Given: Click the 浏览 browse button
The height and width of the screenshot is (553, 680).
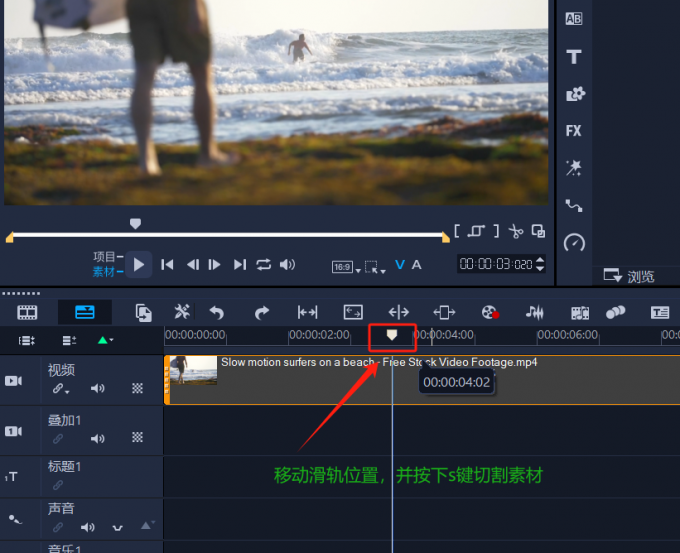Looking at the screenshot, I should 630,276.
